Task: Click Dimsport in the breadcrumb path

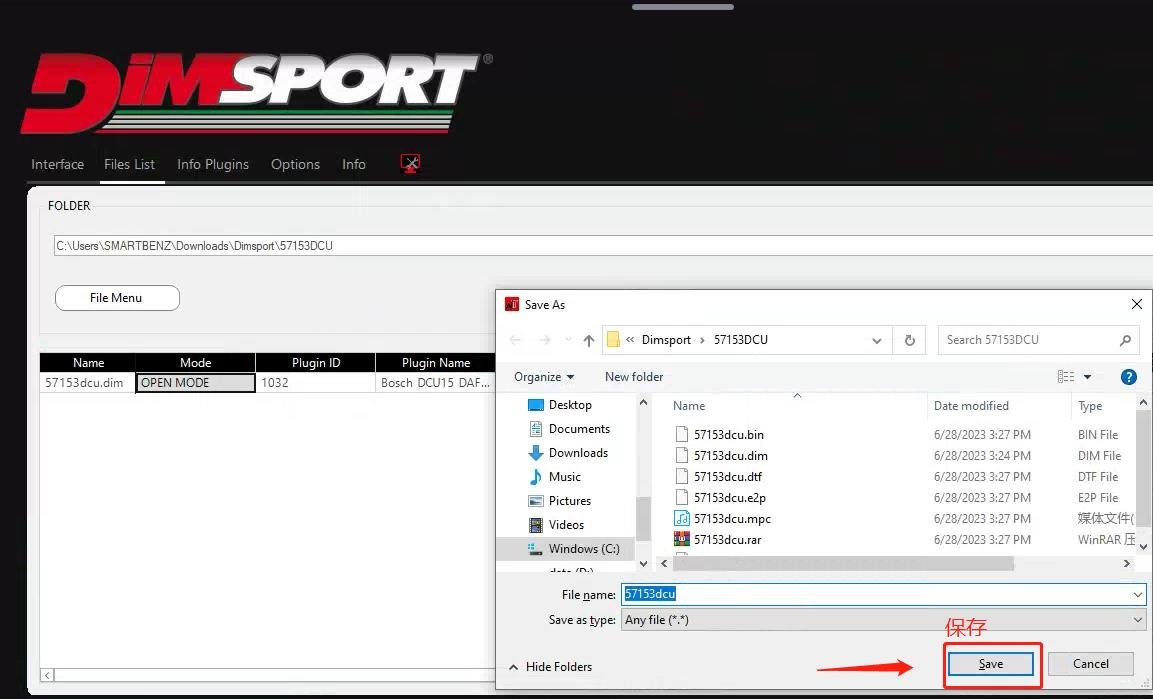Action: (666, 340)
